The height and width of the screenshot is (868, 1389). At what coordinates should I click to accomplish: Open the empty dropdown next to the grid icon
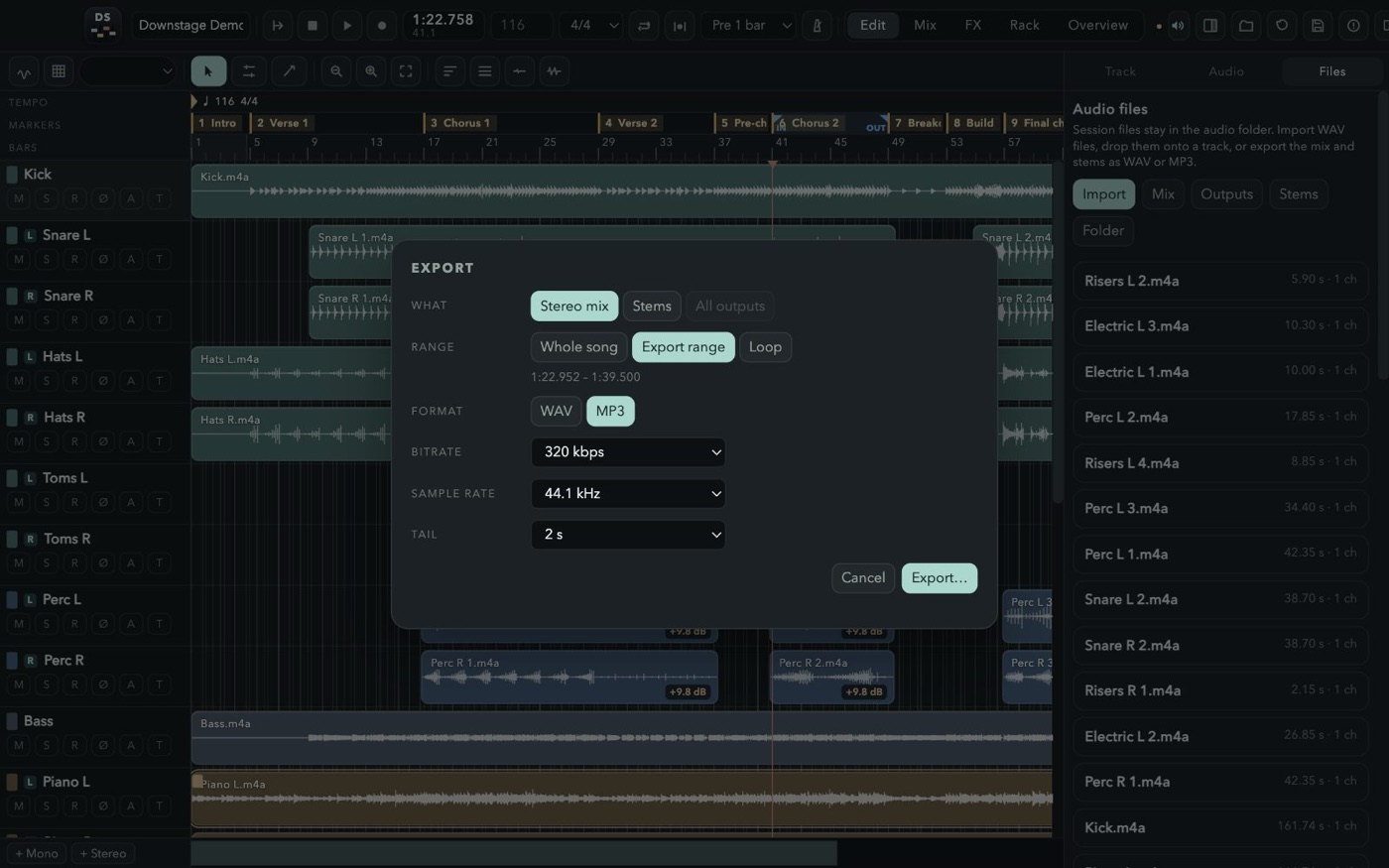coord(129,71)
